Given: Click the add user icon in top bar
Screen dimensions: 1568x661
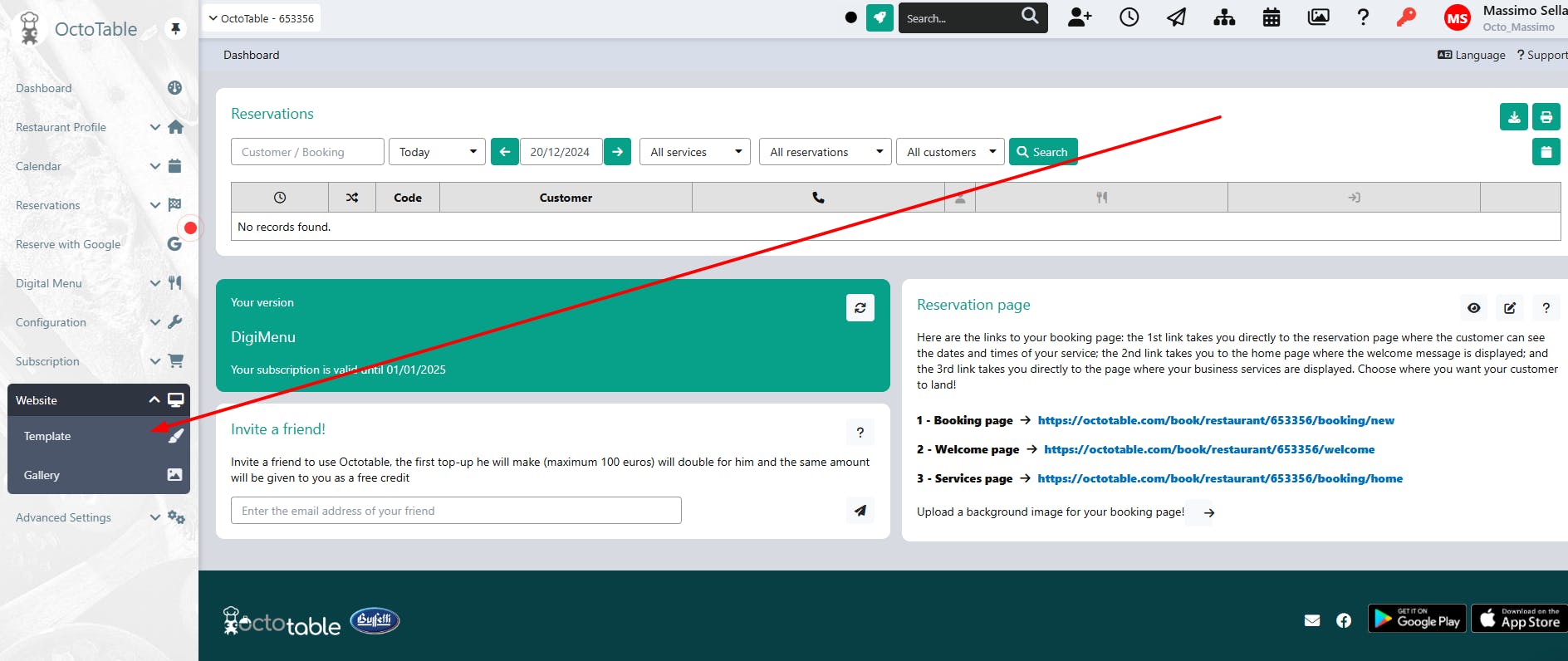Looking at the screenshot, I should coord(1080,17).
